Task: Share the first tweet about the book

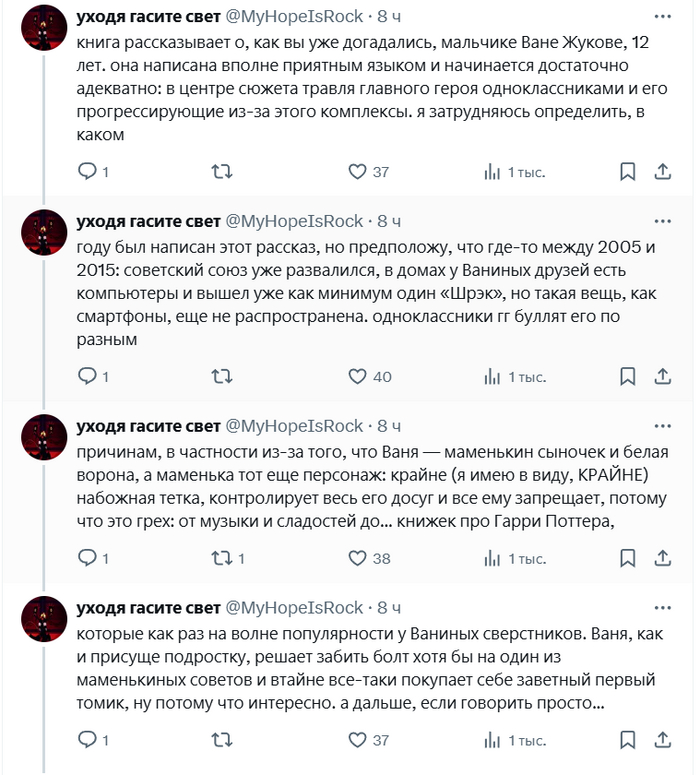Action: coord(662,172)
